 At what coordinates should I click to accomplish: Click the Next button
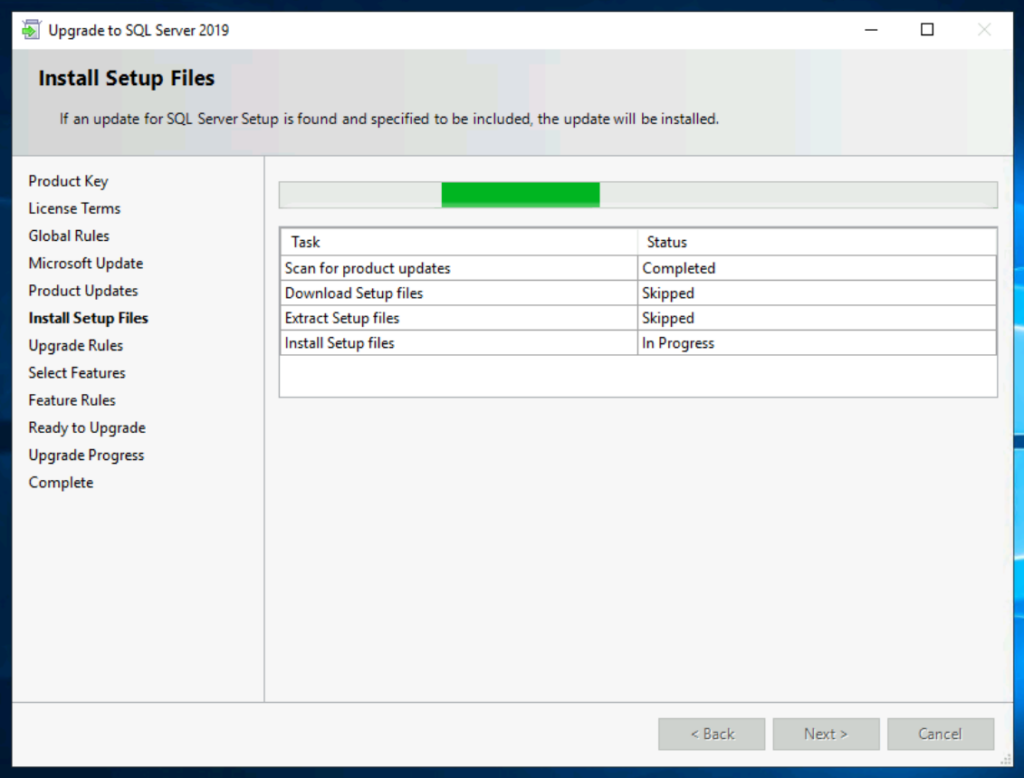click(826, 734)
